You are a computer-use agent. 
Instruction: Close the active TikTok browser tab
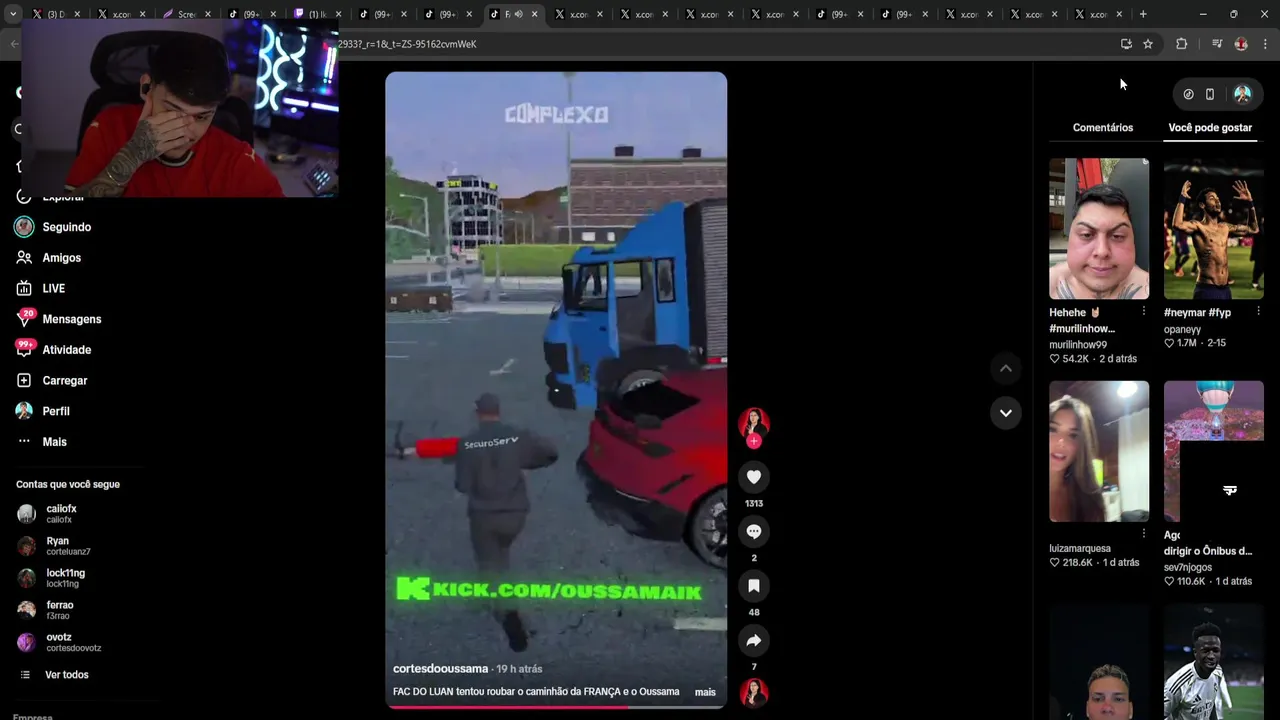click(x=535, y=14)
